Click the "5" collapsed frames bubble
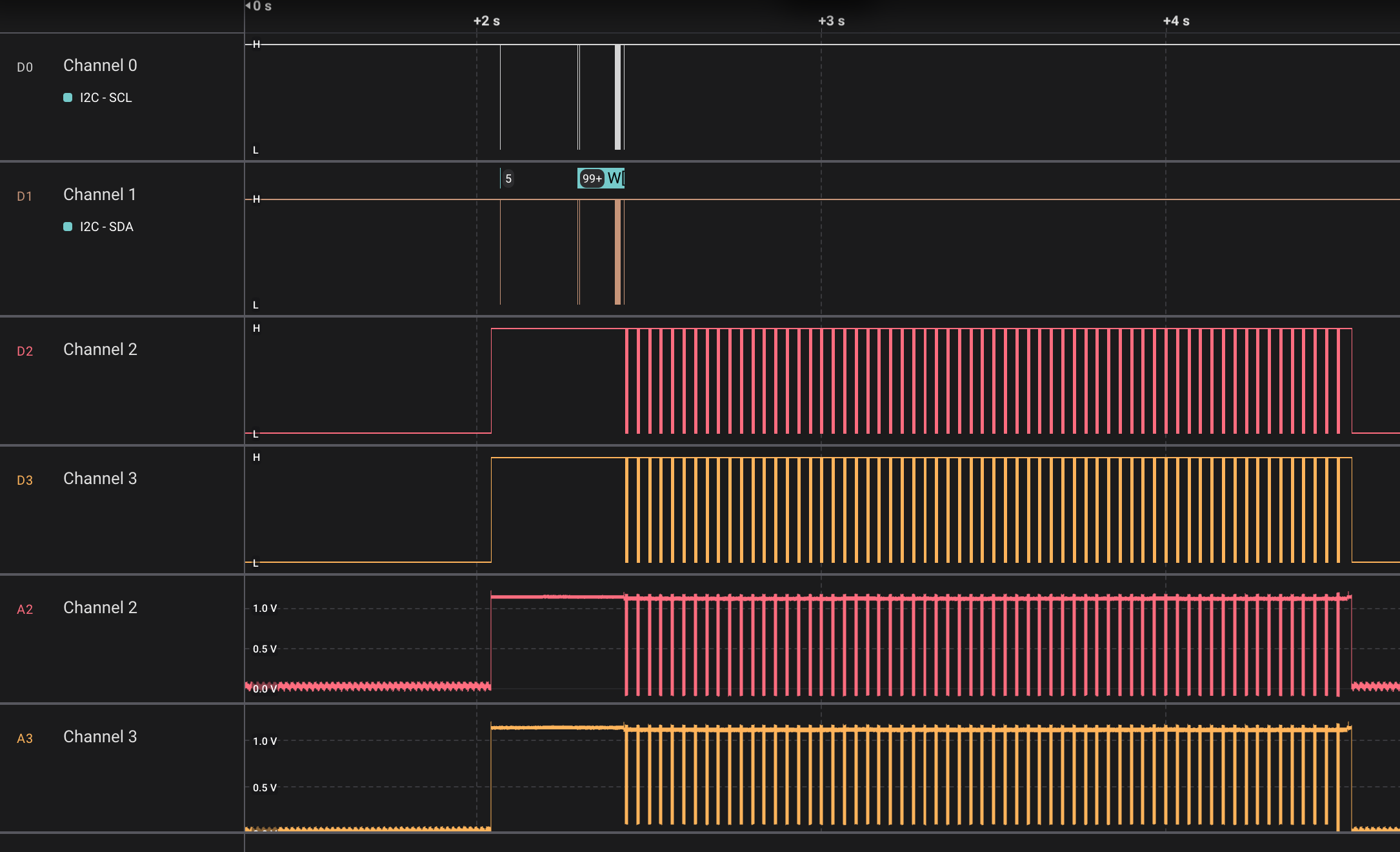1400x852 pixels. click(x=508, y=179)
